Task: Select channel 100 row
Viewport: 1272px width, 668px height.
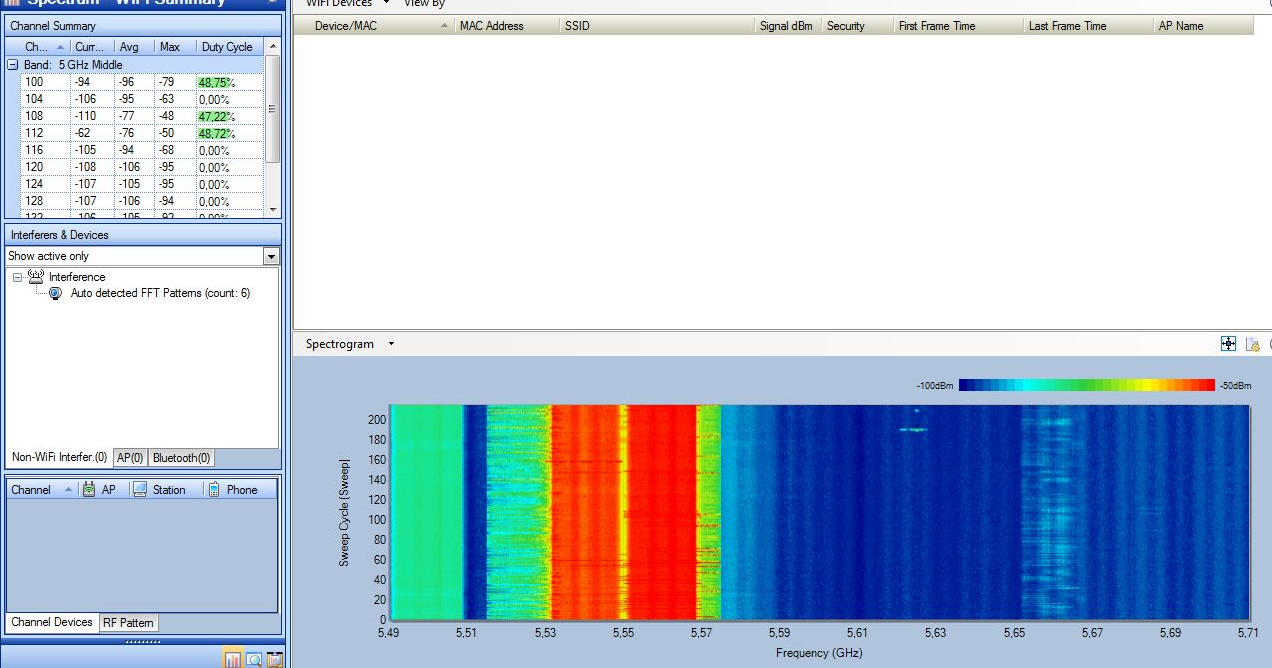Action: [142, 83]
